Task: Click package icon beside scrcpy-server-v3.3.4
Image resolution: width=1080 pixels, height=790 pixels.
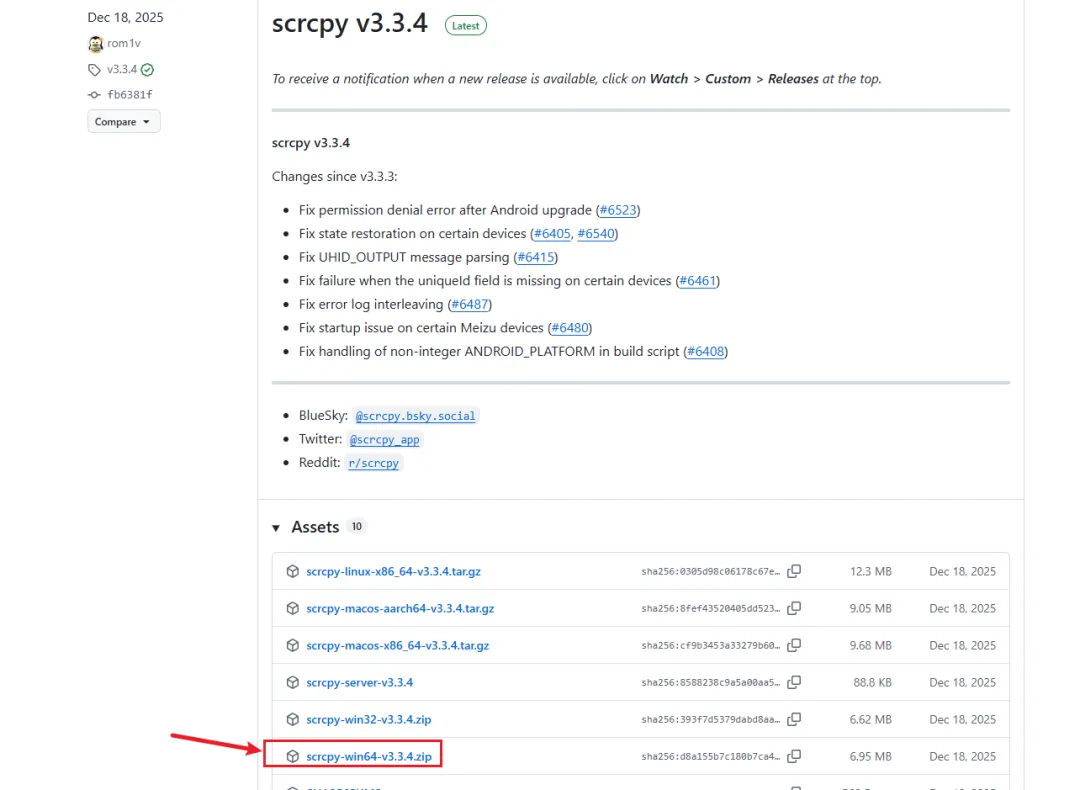Action: pyautogui.click(x=293, y=682)
